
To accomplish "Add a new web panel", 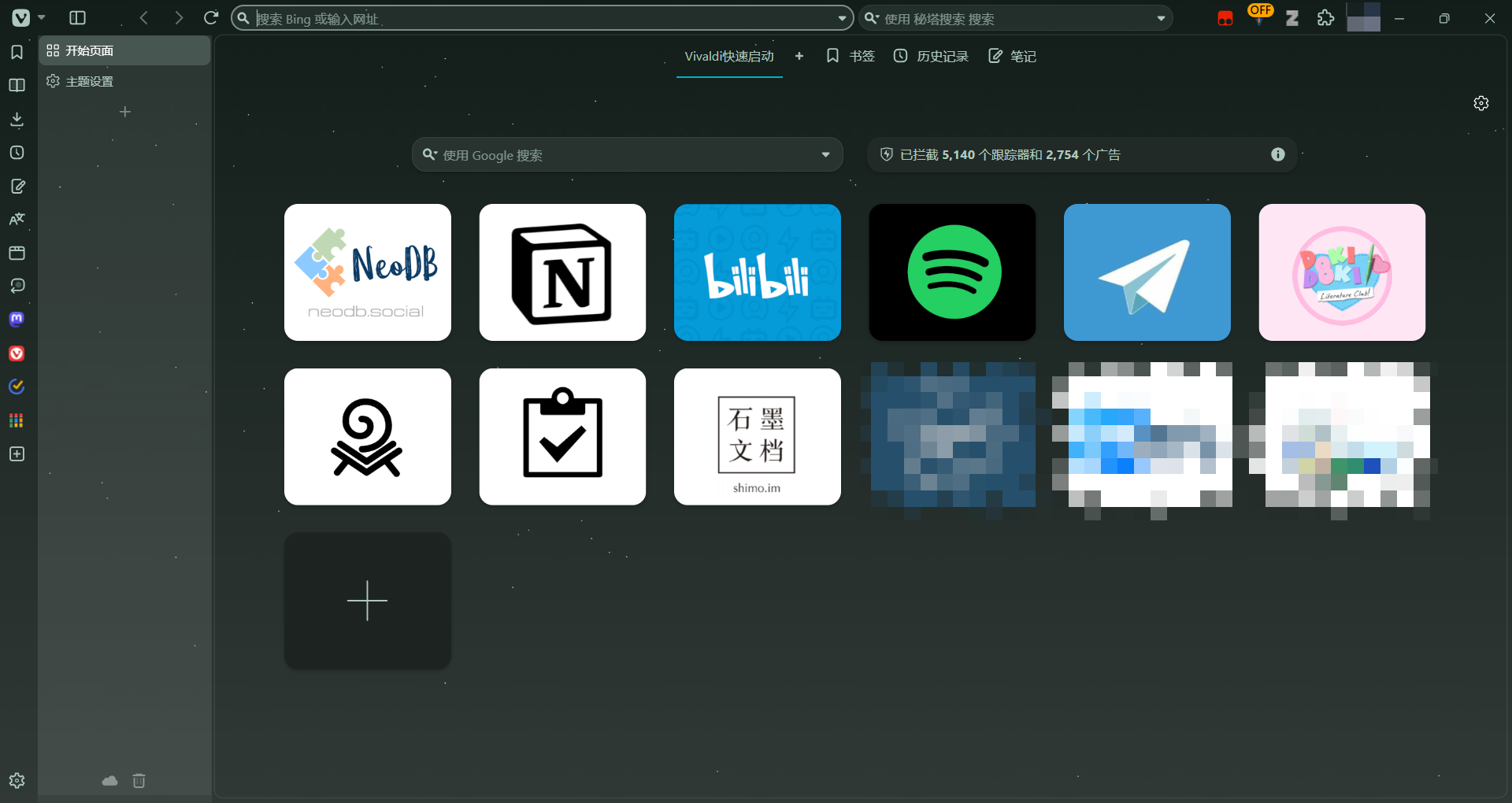I will (x=17, y=454).
